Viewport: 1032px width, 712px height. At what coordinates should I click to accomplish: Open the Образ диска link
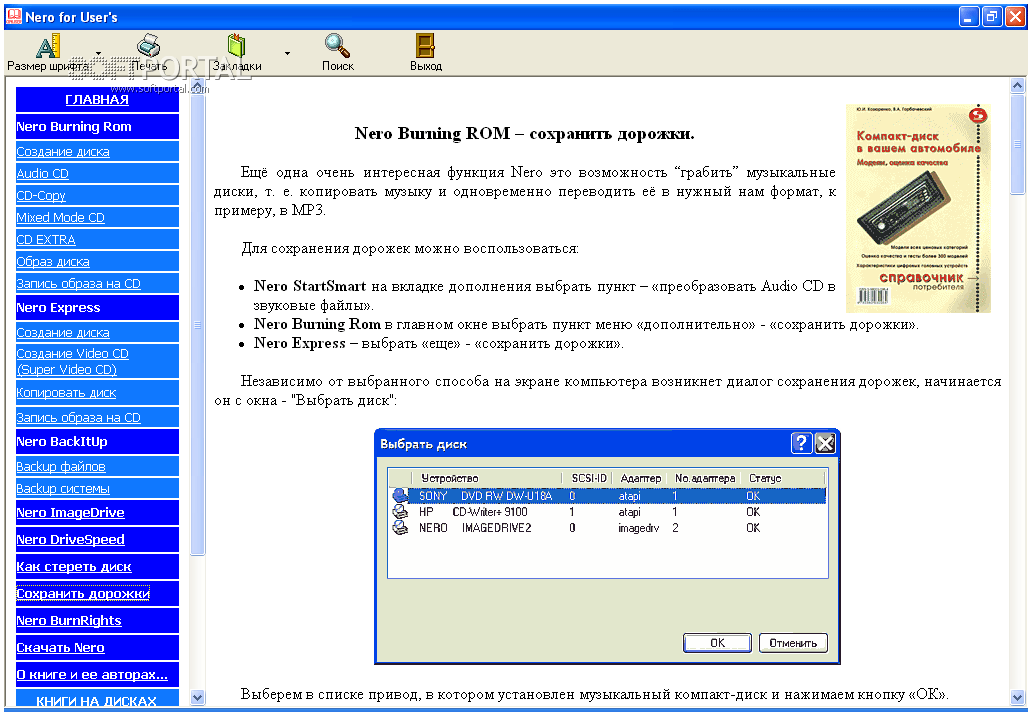tap(53, 262)
